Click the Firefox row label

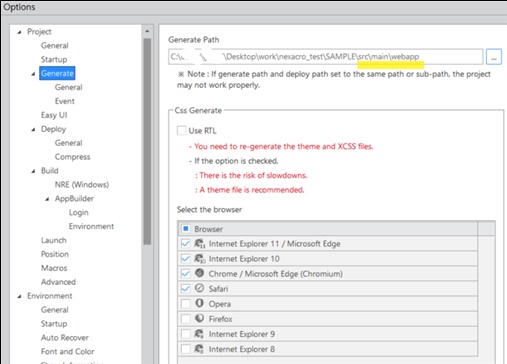tap(220, 319)
